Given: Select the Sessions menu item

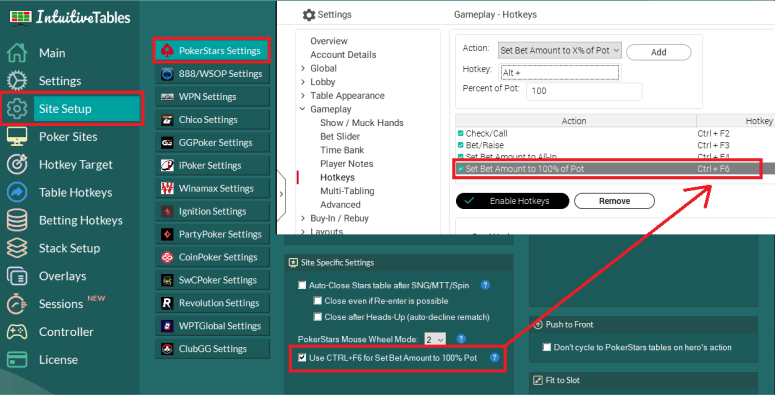Looking at the screenshot, I should coord(61,304).
